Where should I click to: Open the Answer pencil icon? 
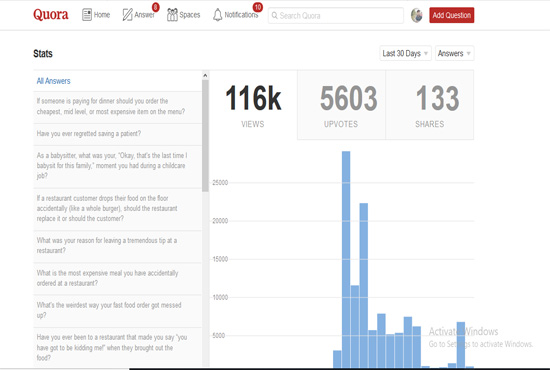point(127,15)
